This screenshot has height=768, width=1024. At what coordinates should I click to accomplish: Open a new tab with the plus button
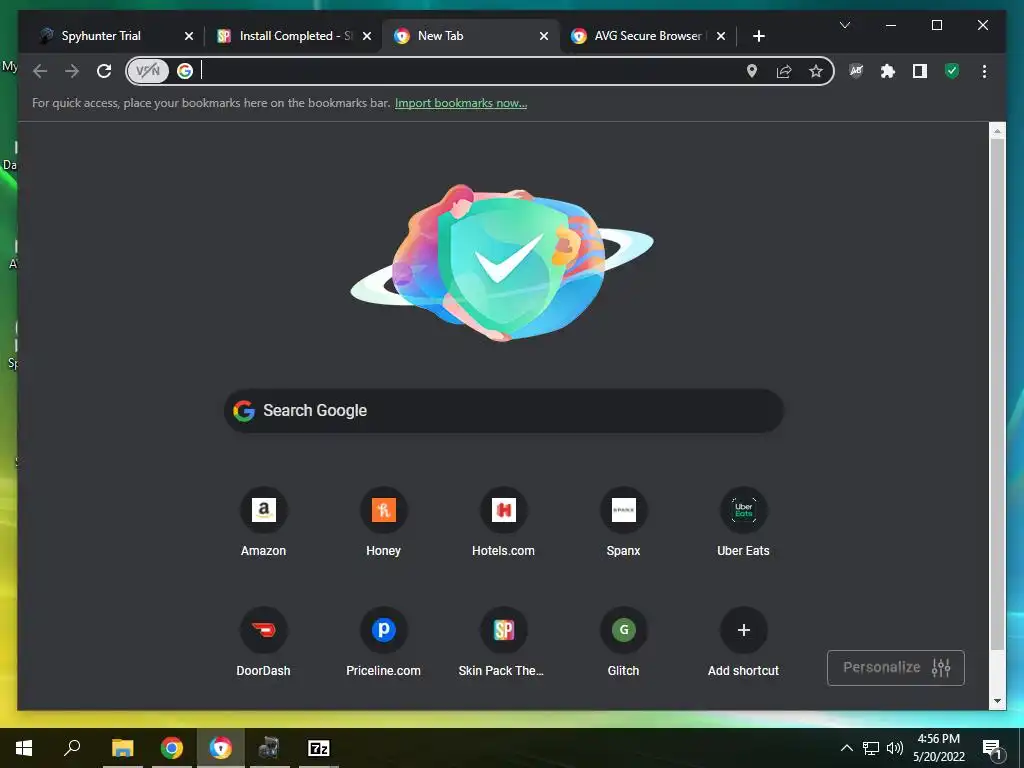(758, 37)
